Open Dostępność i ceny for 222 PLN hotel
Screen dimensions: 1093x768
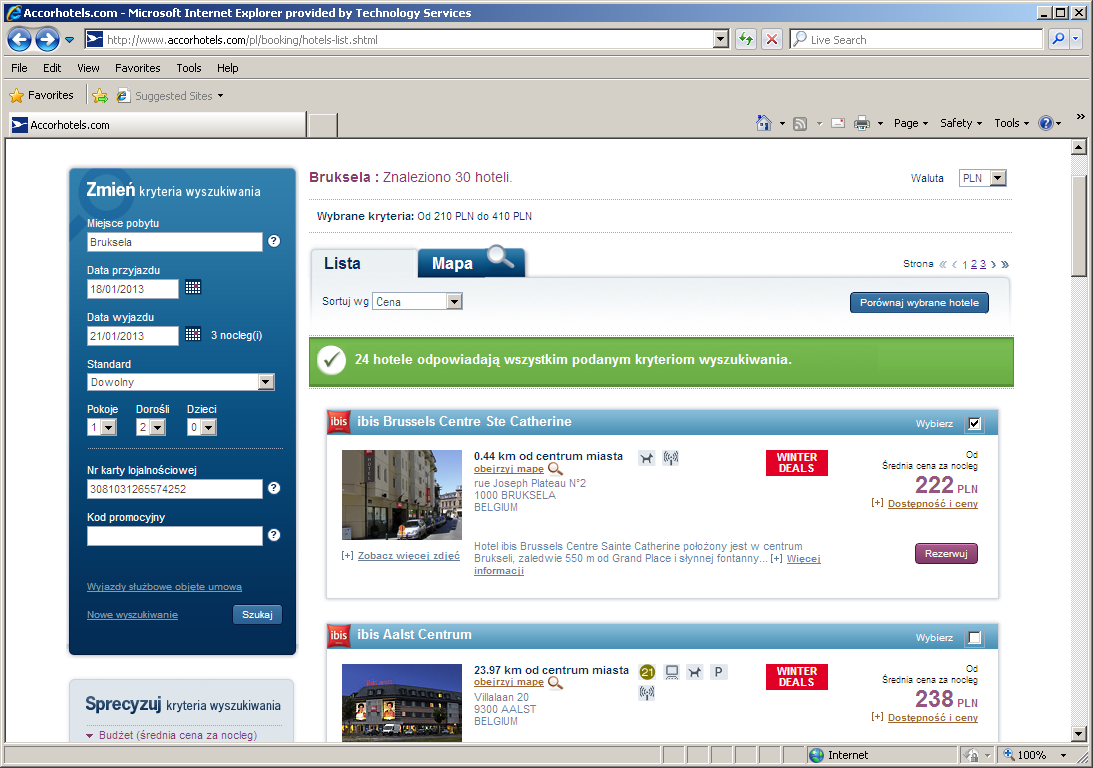(x=933, y=503)
